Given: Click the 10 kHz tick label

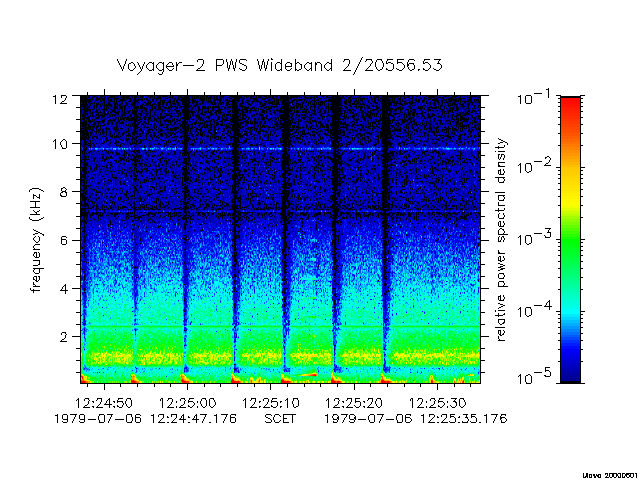Looking at the screenshot, I should point(60,144).
